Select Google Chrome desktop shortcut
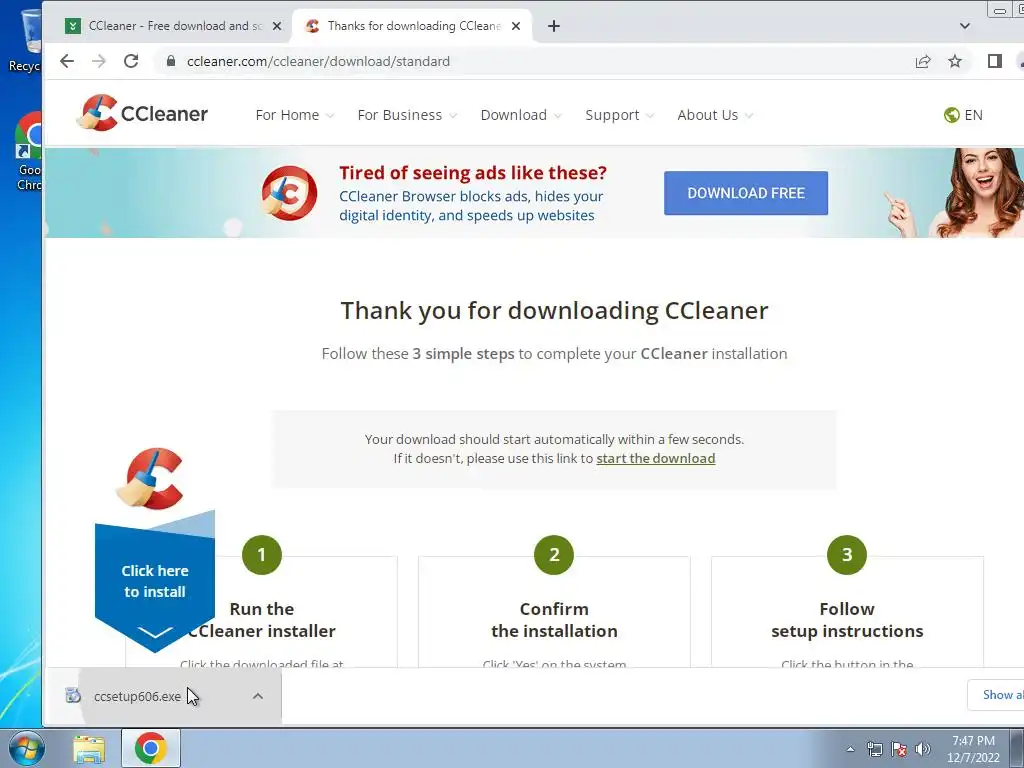Viewport: 1024px width, 768px height. 27,152
